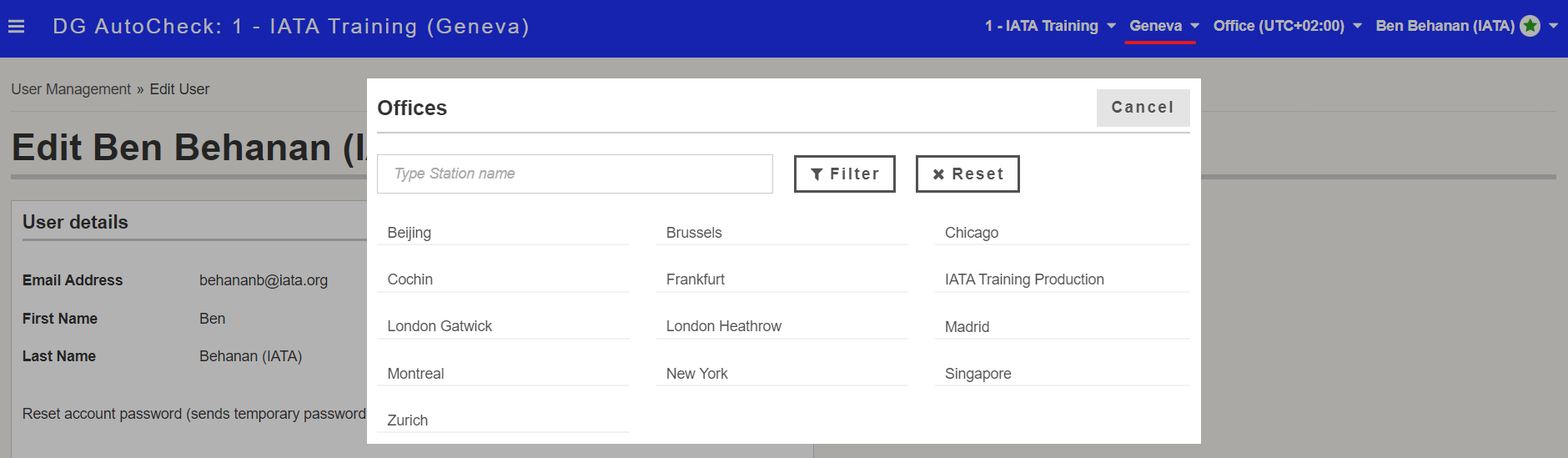This screenshot has width=1568, height=458.
Task: Choose the Cochin office
Action: [503, 279]
